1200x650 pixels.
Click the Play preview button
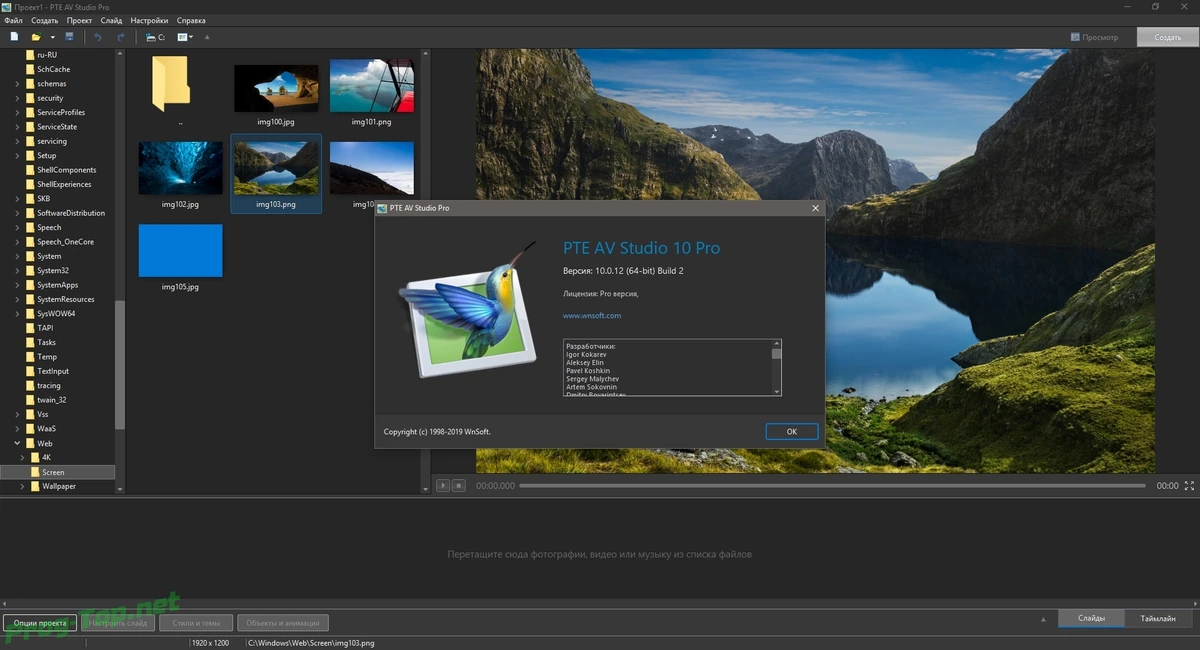[443, 485]
